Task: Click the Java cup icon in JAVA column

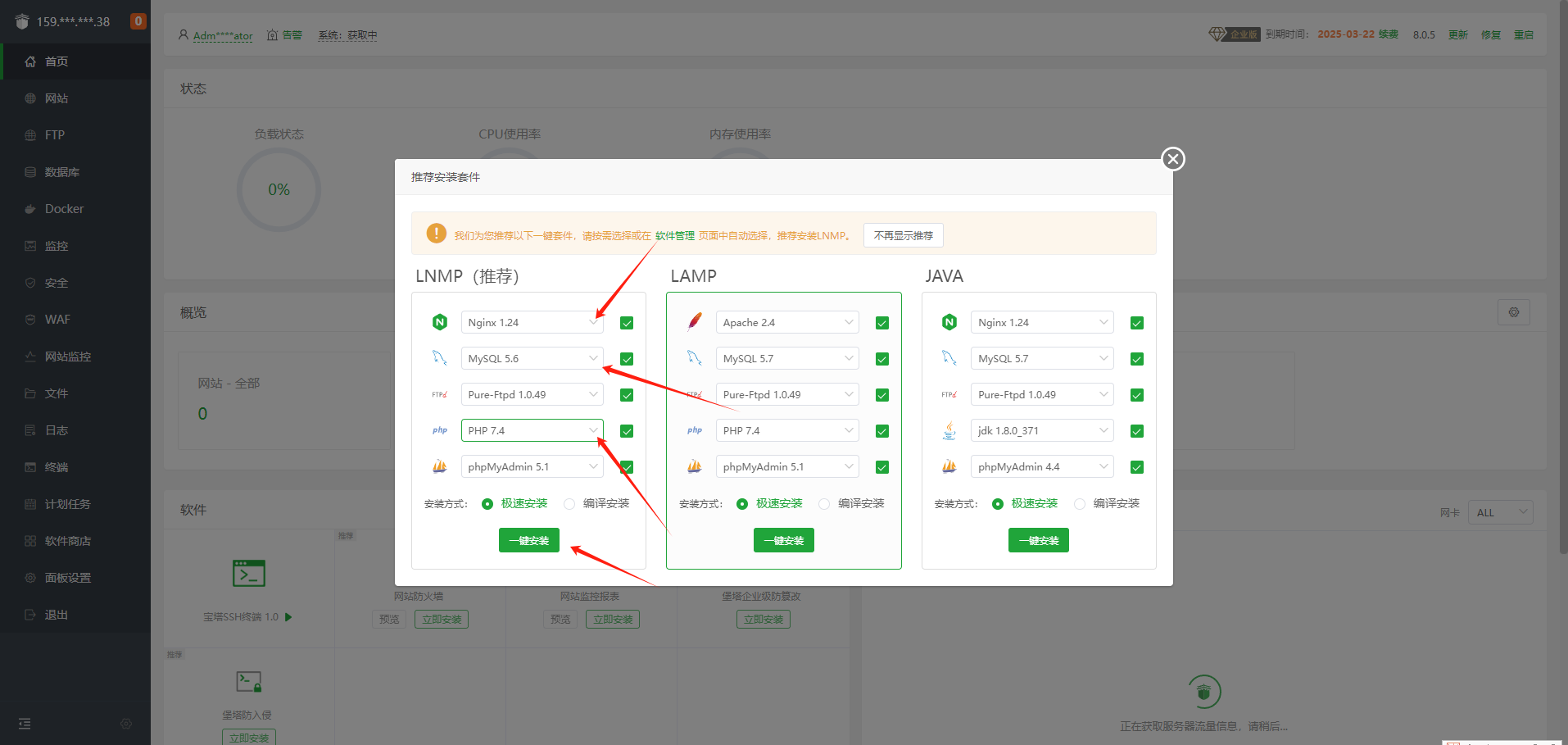Action: tap(949, 430)
